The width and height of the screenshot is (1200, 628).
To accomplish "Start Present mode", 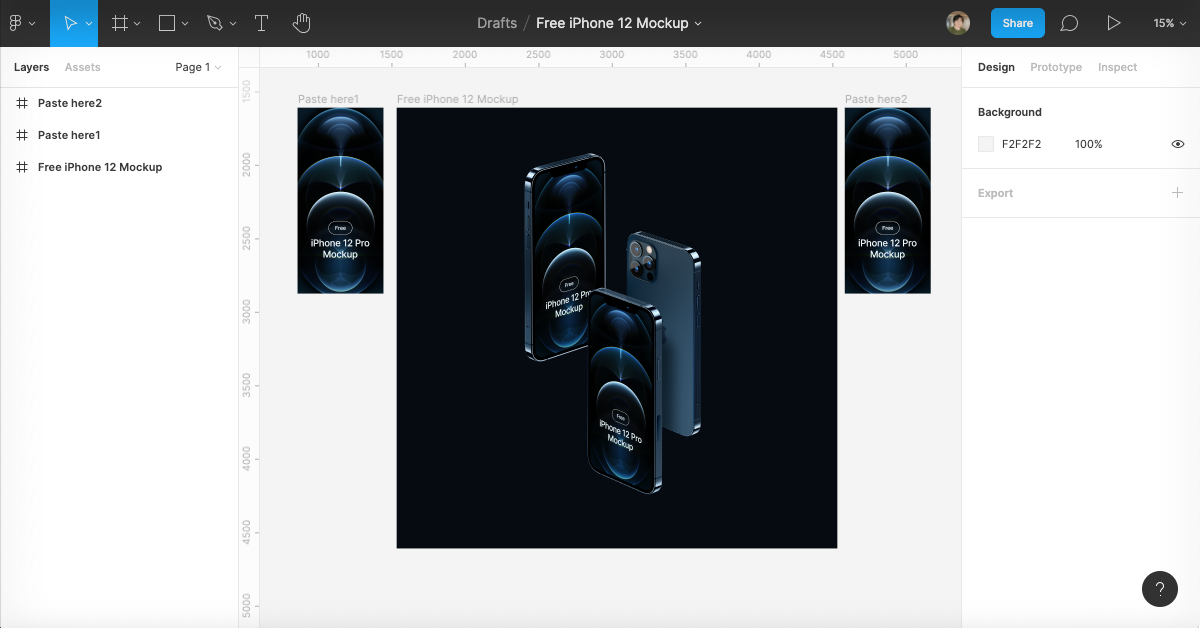I will click(x=1114, y=23).
